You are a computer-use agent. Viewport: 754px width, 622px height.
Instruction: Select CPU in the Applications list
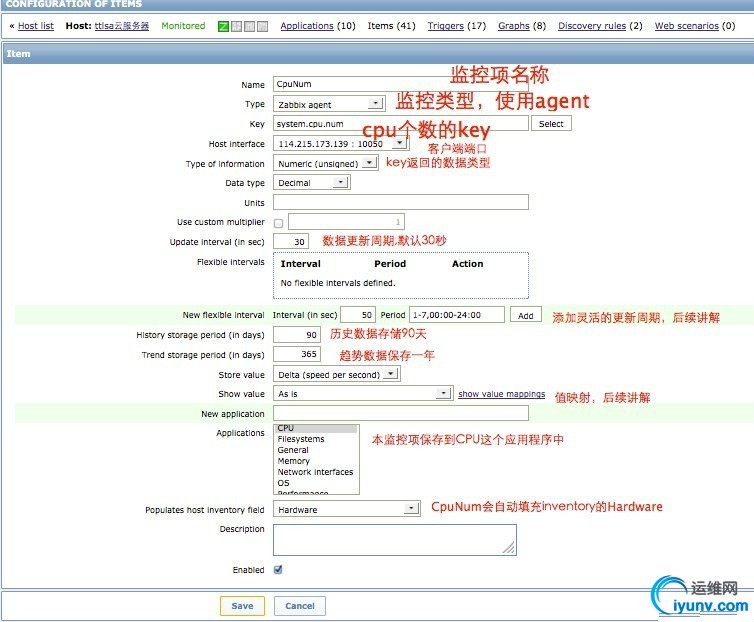pos(316,428)
